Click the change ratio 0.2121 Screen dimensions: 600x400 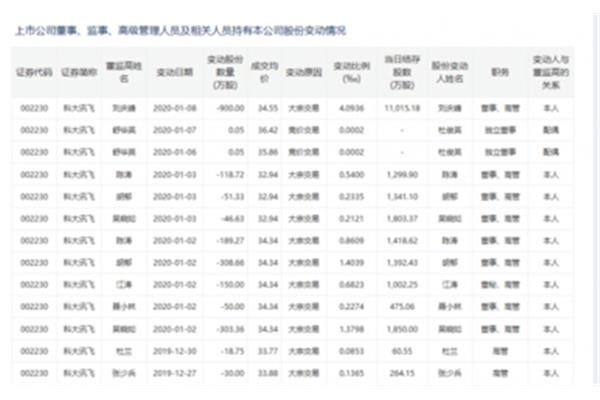pos(352,219)
